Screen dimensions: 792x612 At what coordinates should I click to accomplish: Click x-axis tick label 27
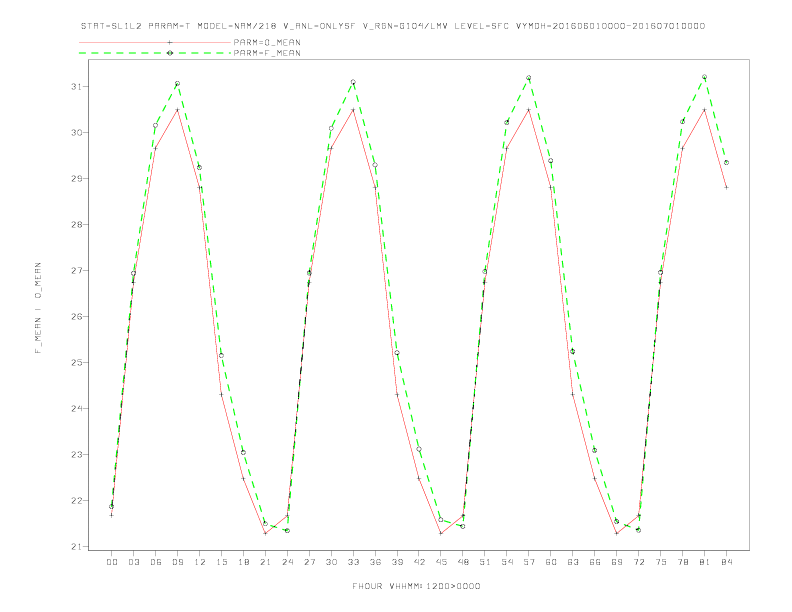309,562
